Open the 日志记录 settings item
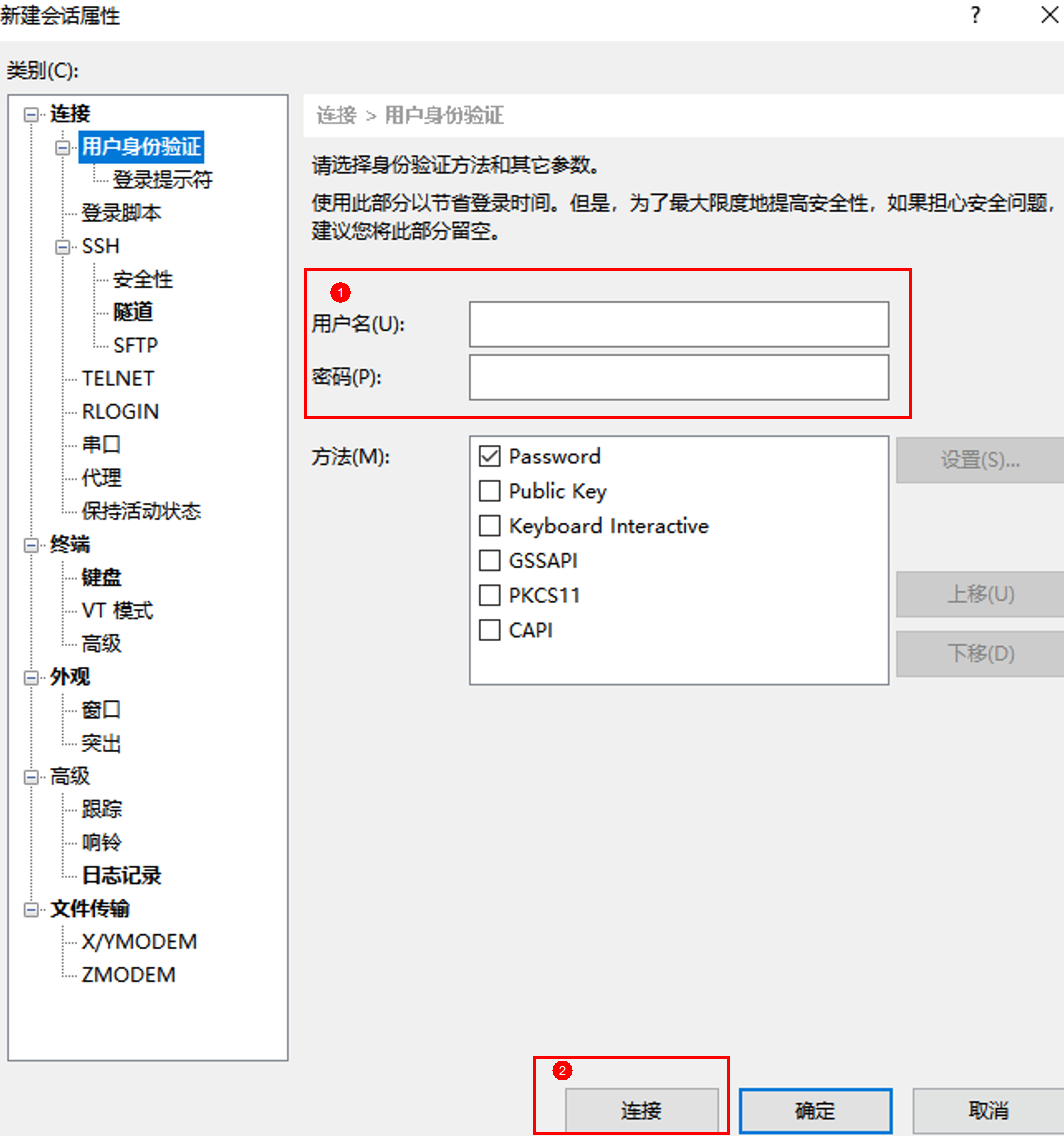1064x1136 pixels. point(122,876)
